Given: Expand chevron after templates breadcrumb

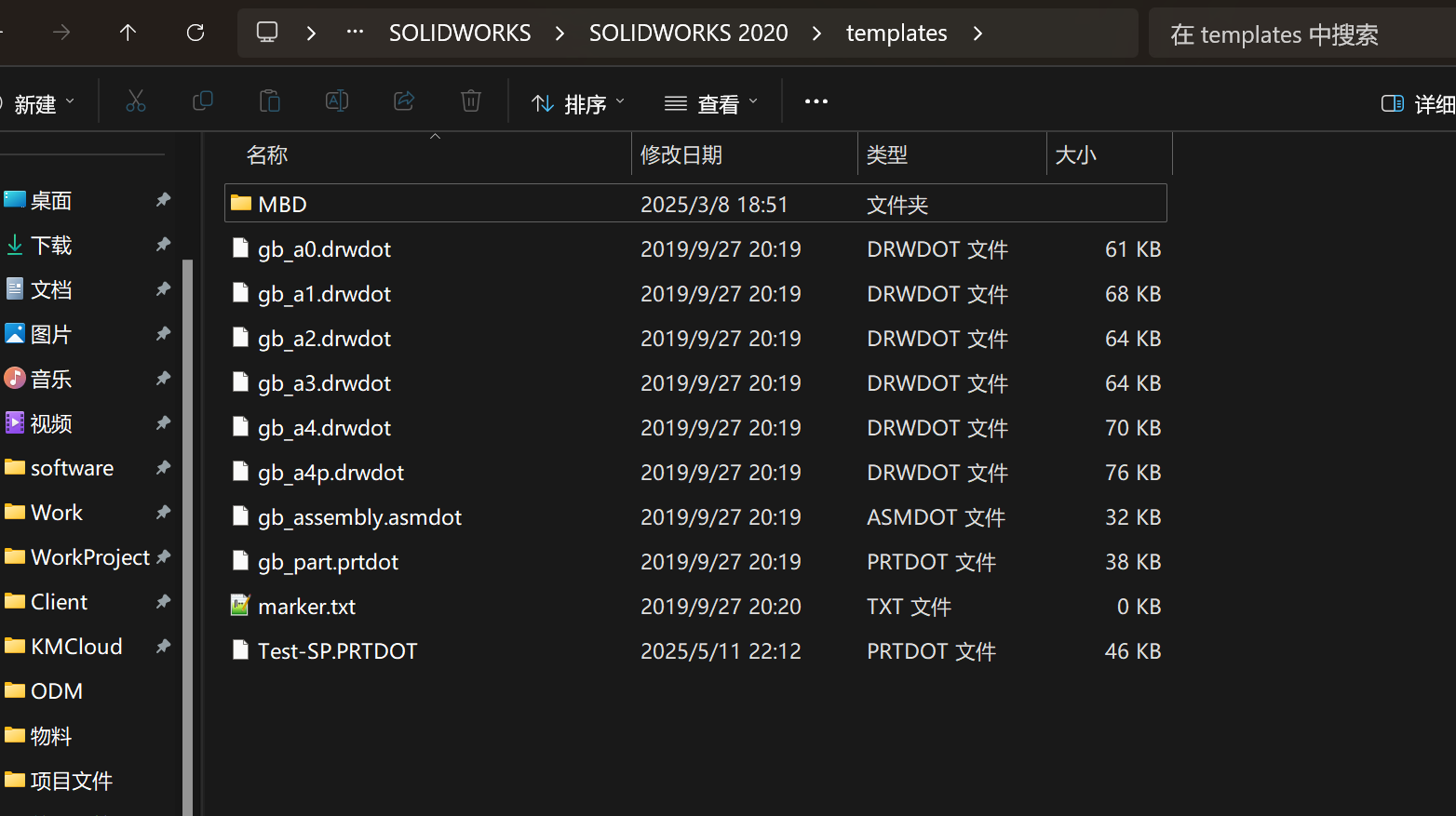Looking at the screenshot, I should pos(977,33).
